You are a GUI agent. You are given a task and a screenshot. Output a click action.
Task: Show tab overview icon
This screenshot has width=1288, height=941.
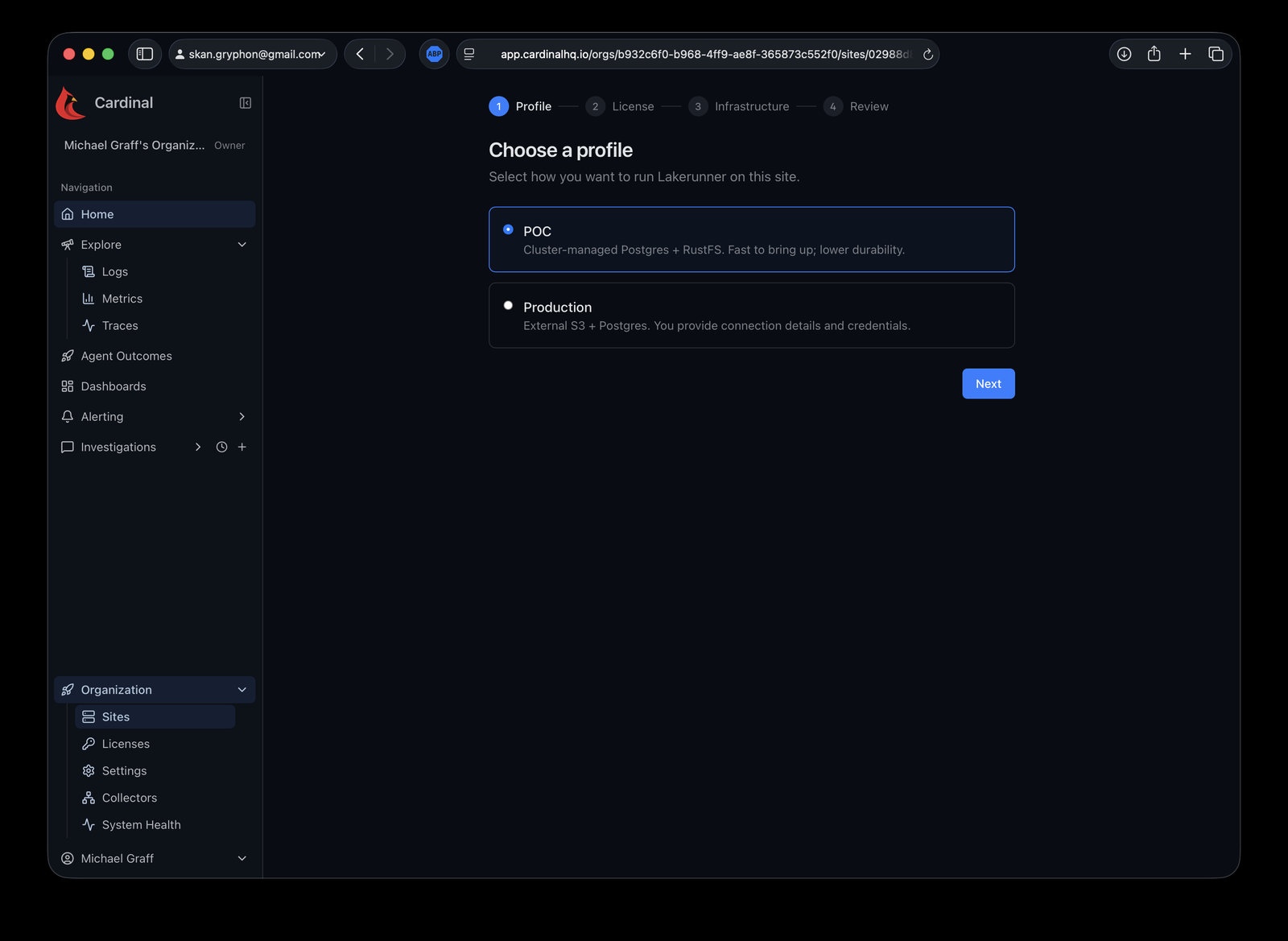pyautogui.click(x=1216, y=54)
